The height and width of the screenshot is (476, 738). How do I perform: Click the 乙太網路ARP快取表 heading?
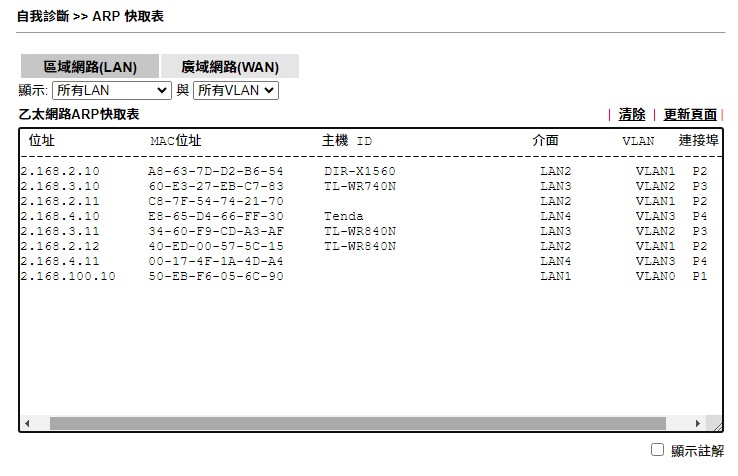(x=79, y=115)
